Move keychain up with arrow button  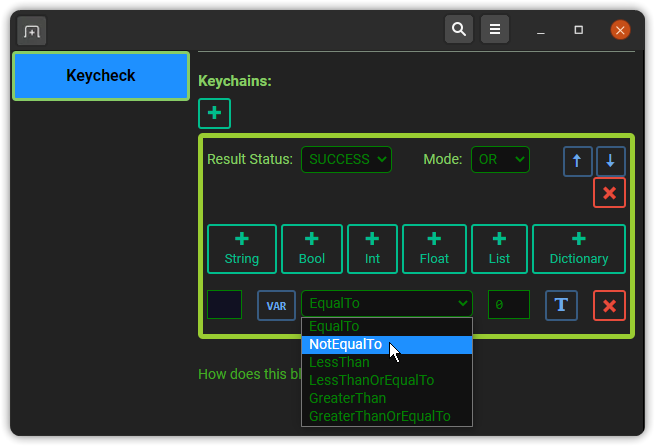click(x=577, y=161)
